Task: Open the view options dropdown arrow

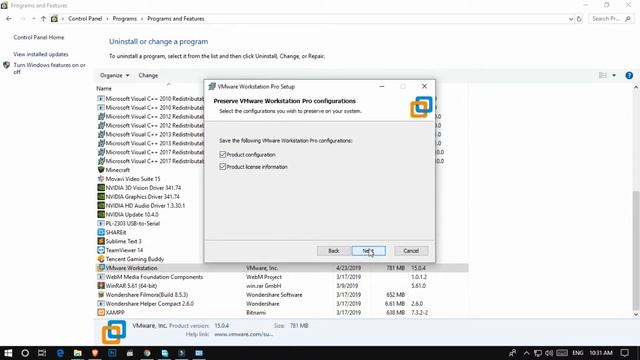Action: (x=614, y=76)
